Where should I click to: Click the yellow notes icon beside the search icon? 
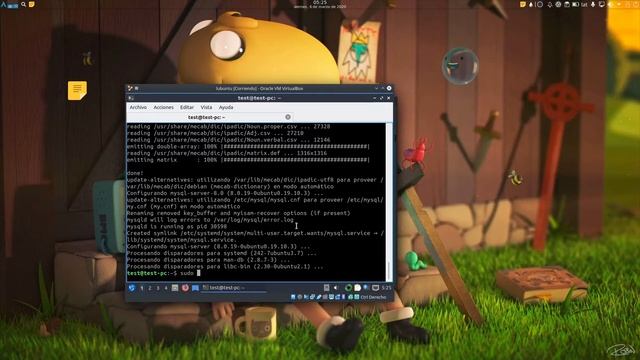tap(31, 4)
